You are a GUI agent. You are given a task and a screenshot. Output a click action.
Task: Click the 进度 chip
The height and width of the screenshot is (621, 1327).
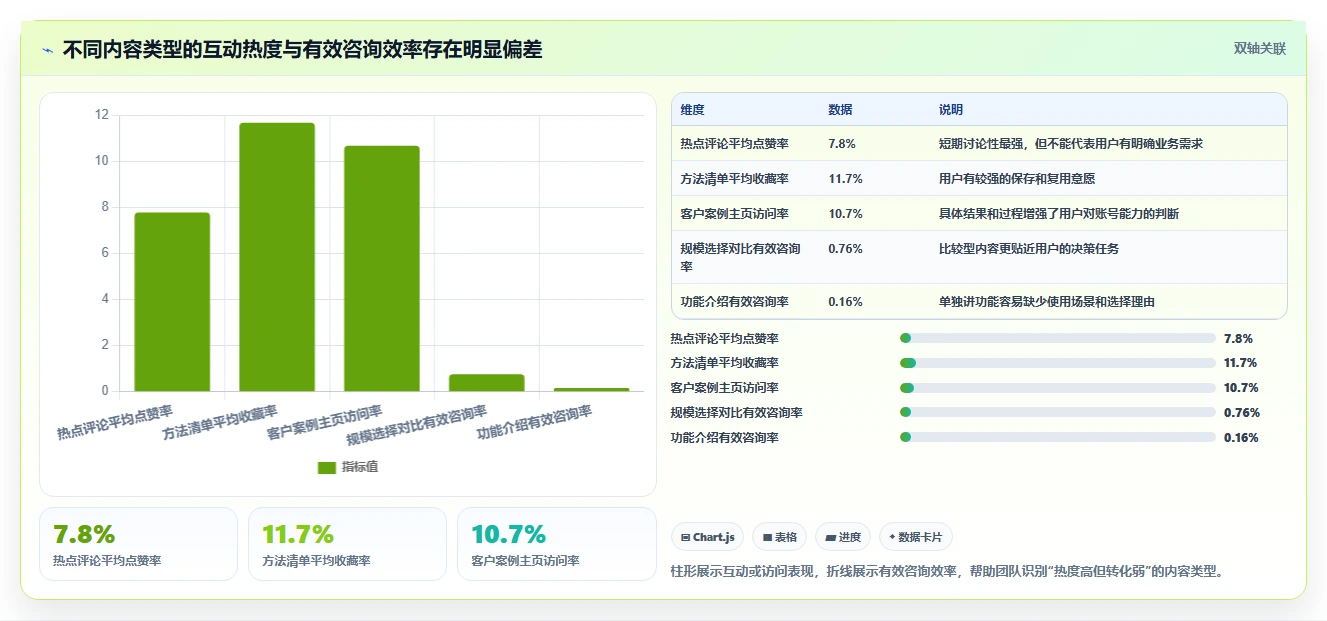[x=843, y=537]
